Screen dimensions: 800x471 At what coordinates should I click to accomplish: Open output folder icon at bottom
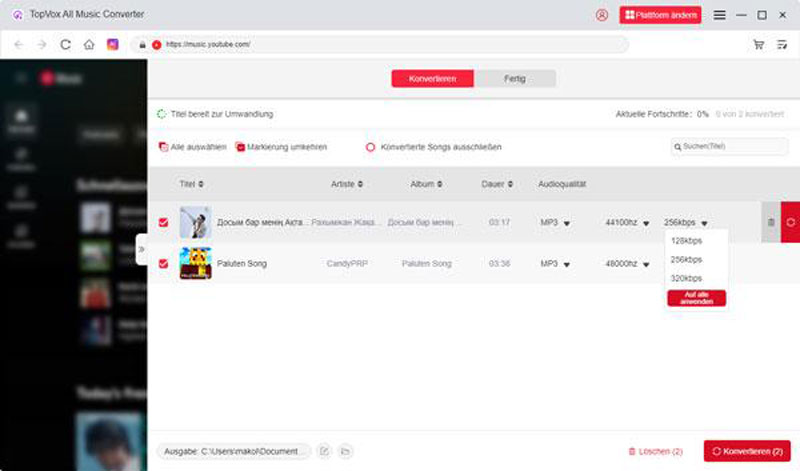point(345,451)
